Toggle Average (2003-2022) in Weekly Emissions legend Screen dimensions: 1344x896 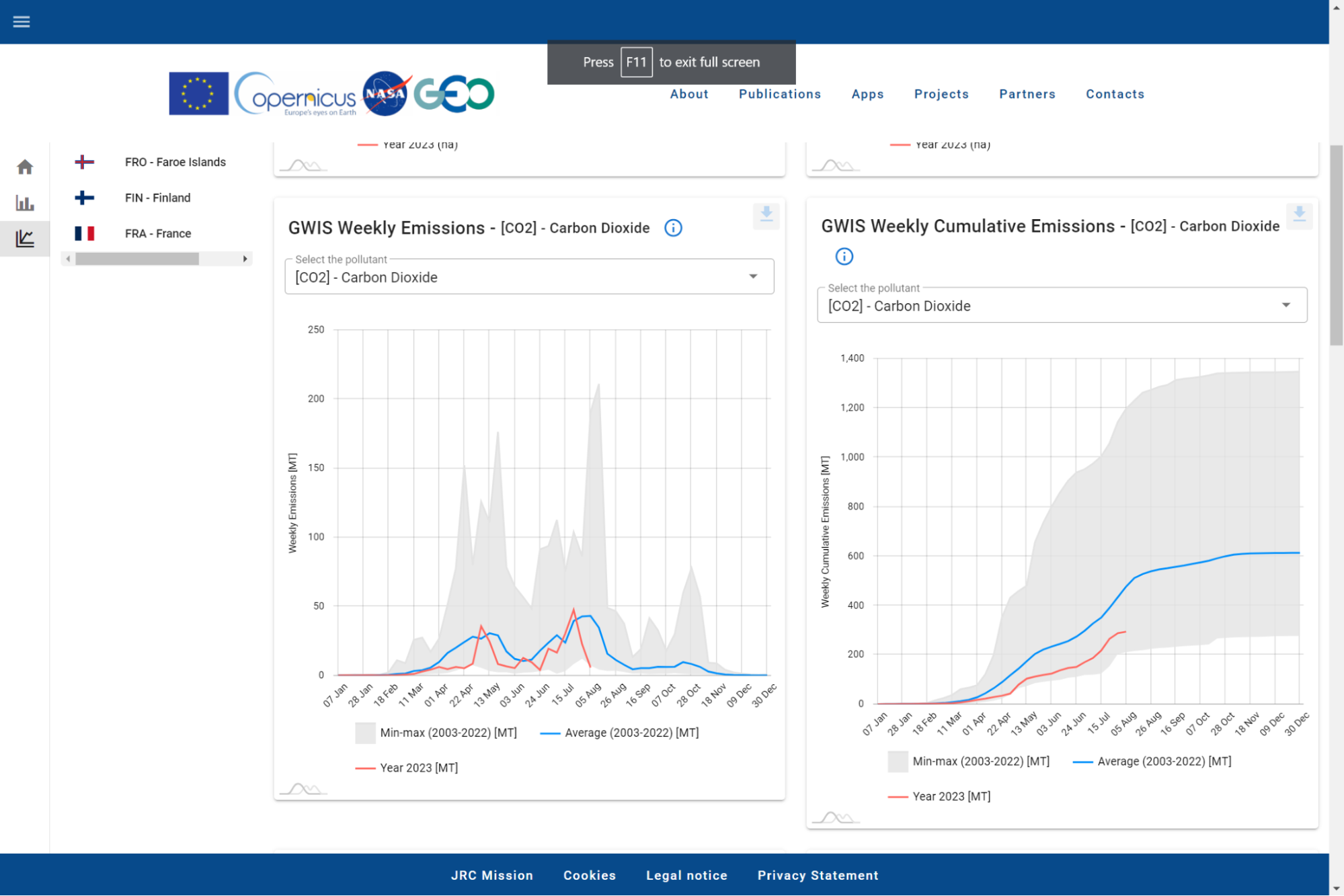(620, 733)
